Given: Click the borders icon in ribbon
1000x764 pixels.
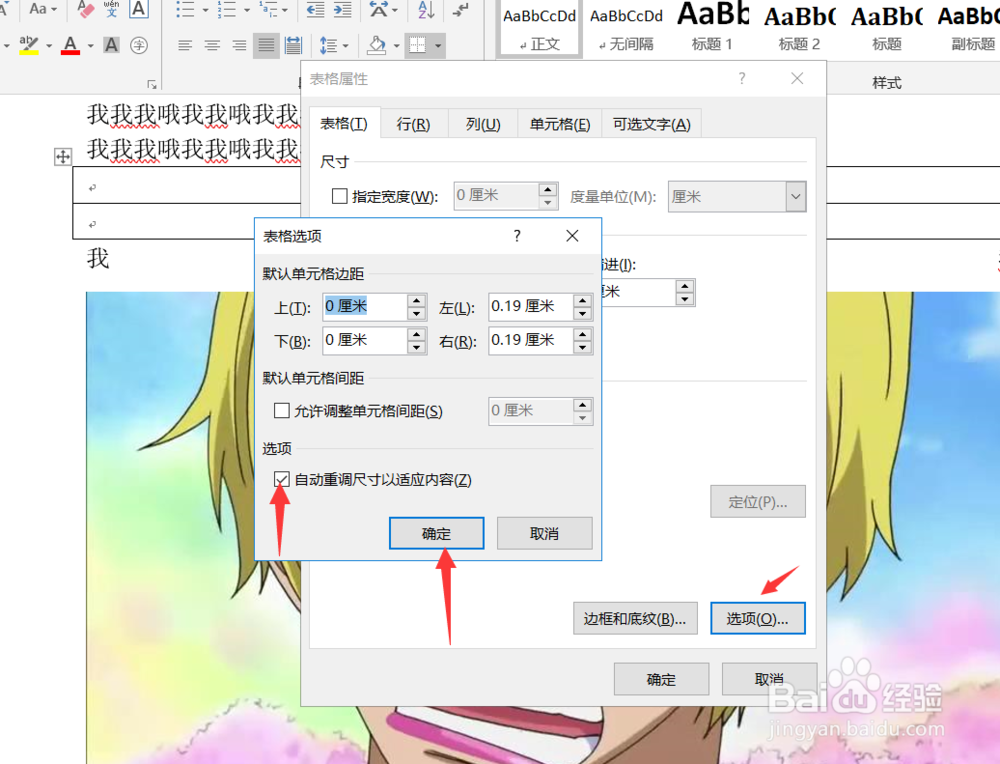Looking at the screenshot, I should (418, 45).
